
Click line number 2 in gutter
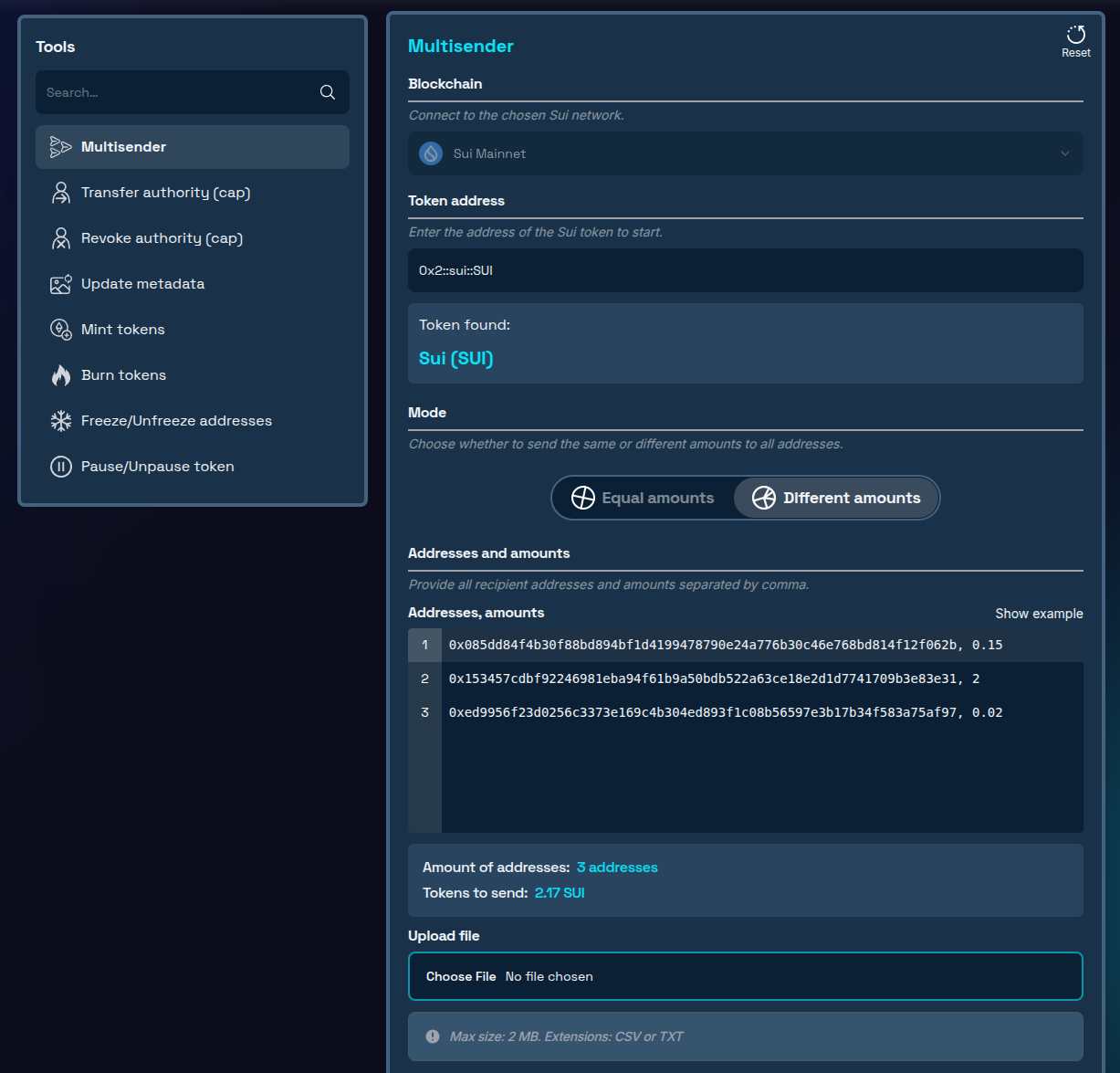pyautogui.click(x=424, y=679)
